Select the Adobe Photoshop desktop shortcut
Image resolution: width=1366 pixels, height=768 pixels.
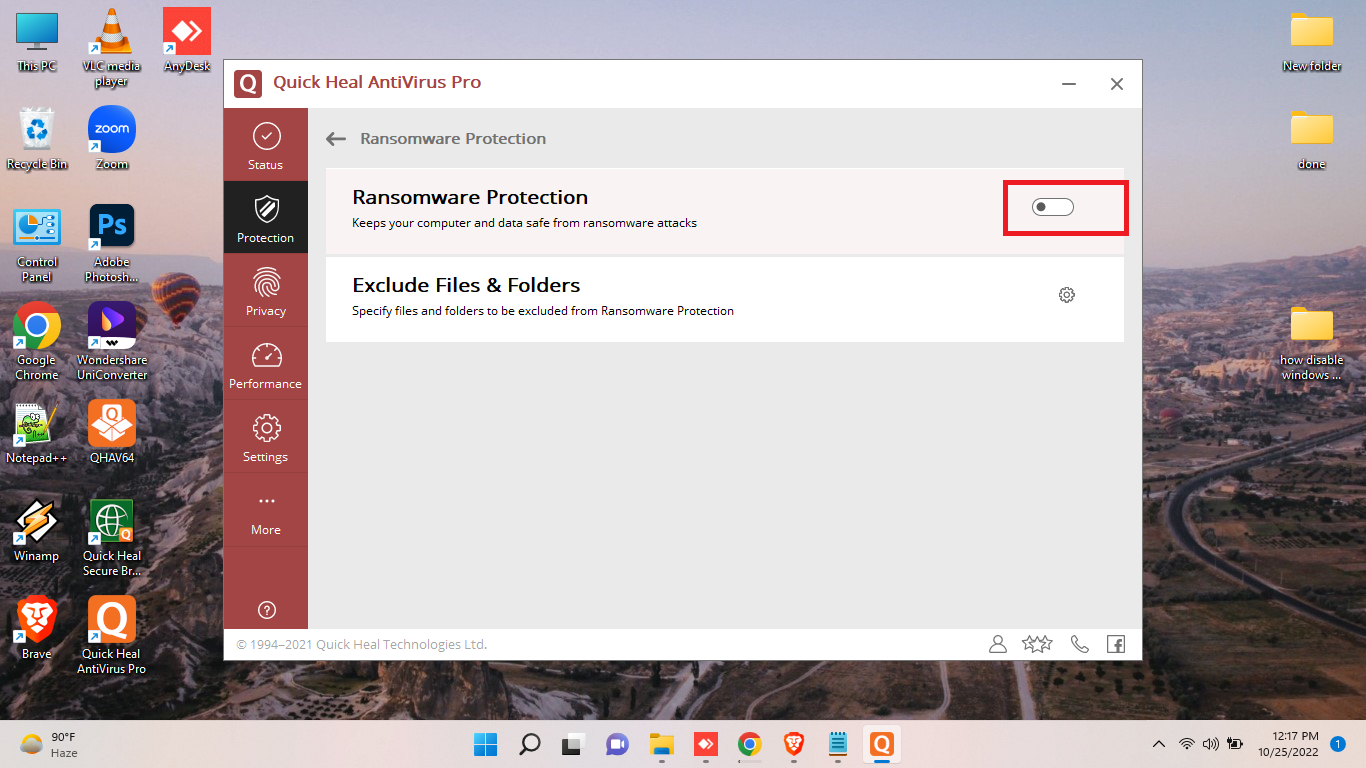pos(112,244)
